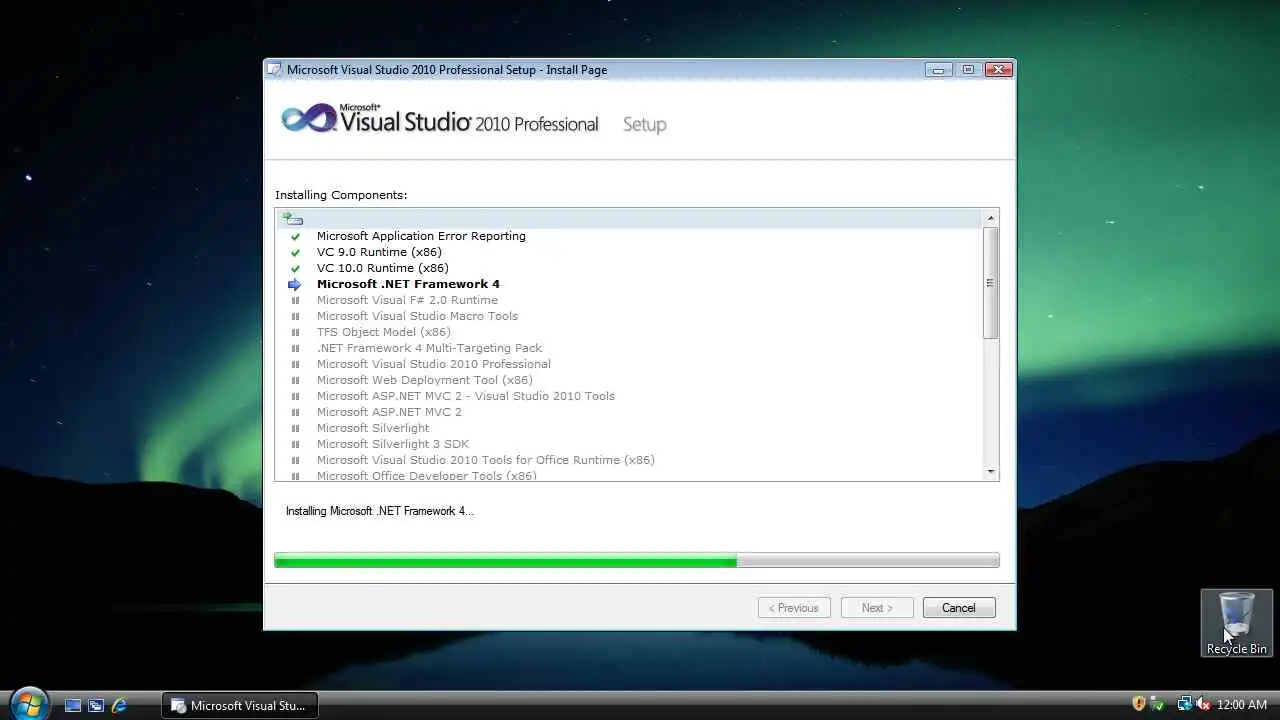Click the green checkmark beside VC 10.0 Runtime

tap(295, 269)
